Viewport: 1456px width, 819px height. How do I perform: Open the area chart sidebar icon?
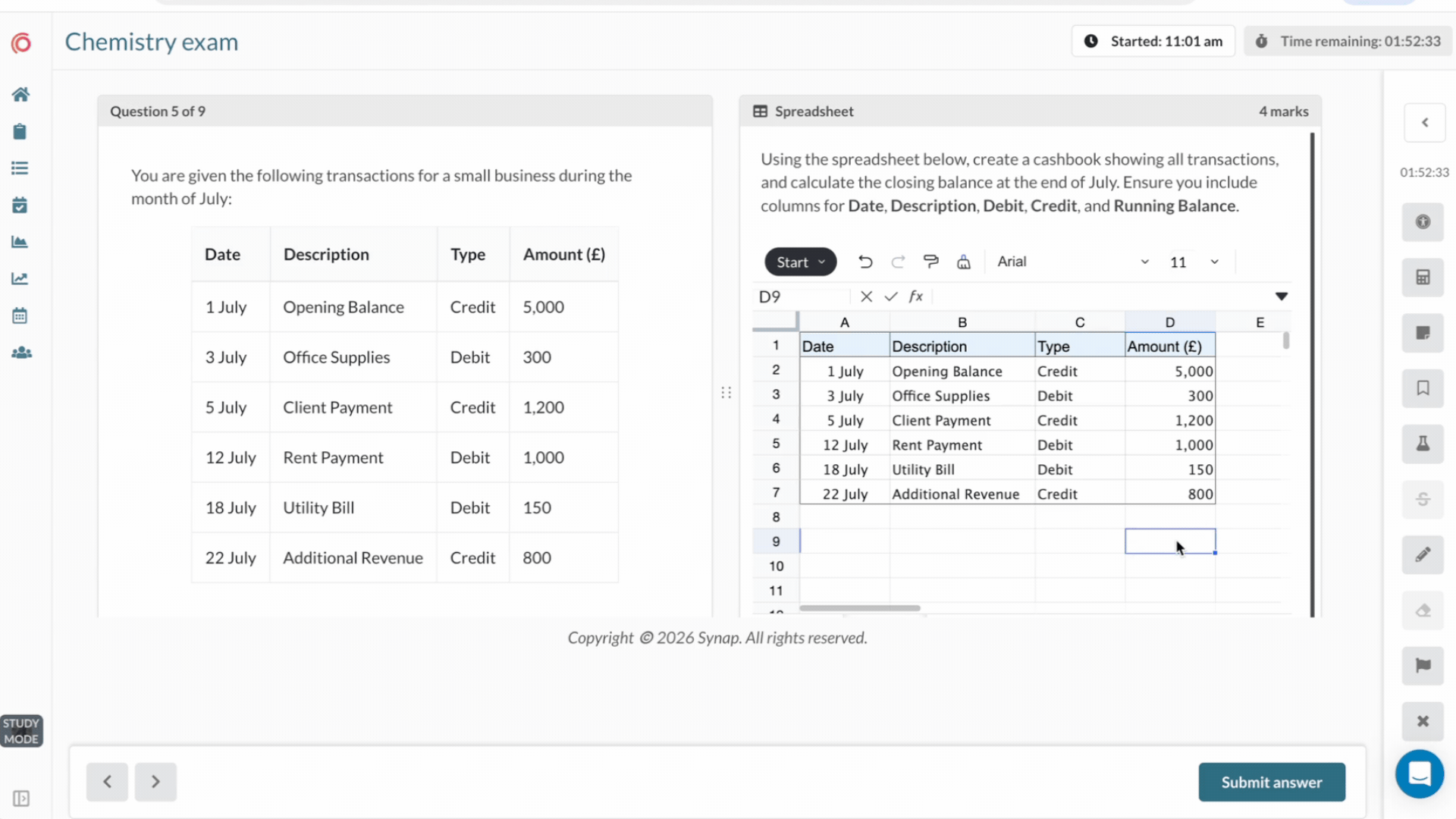tap(20, 242)
